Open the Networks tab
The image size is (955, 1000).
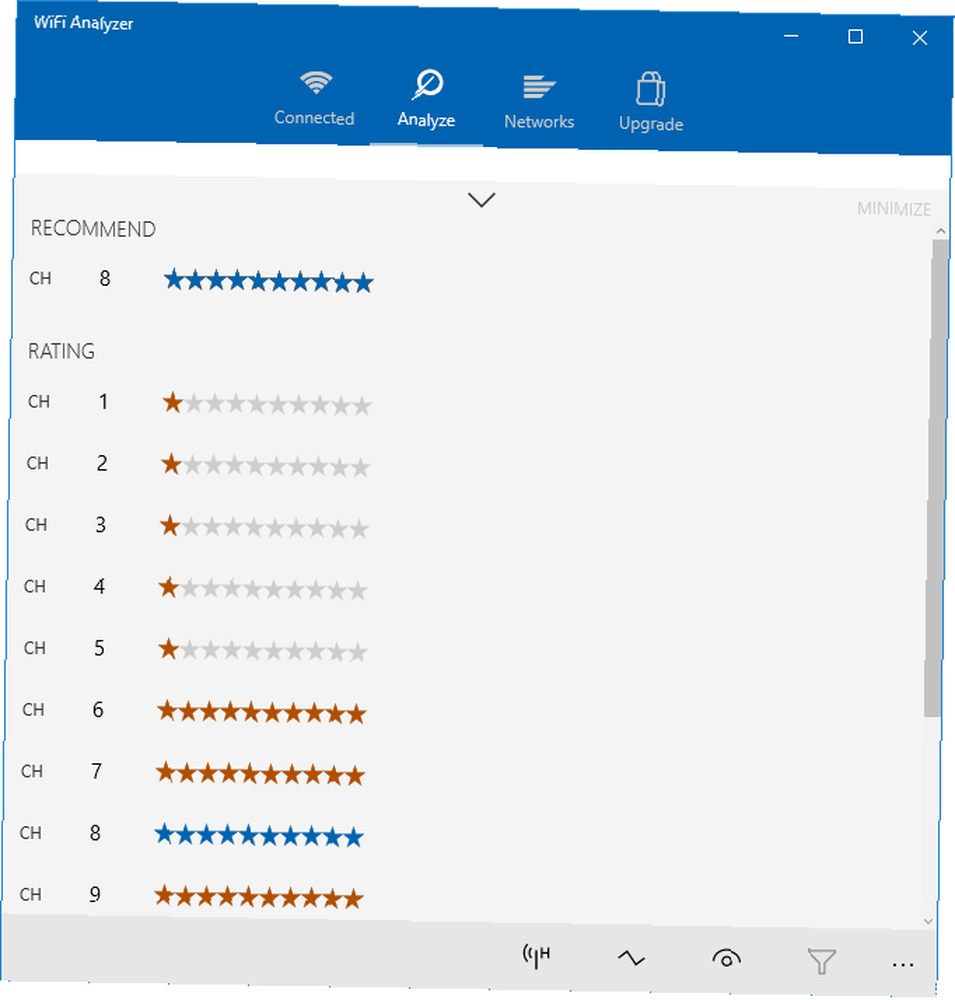coord(539,101)
